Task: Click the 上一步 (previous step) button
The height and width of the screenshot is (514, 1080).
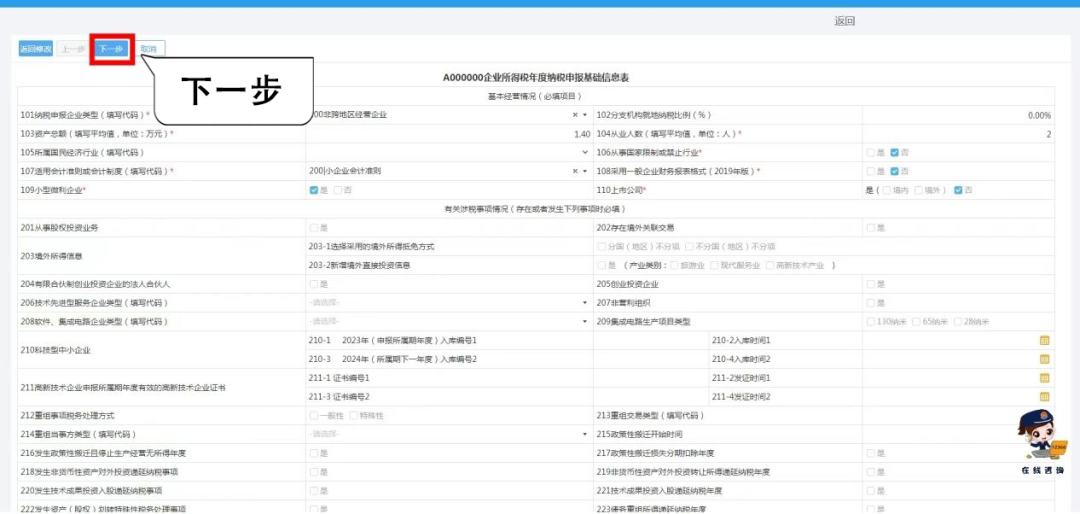Action: tap(72, 49)
